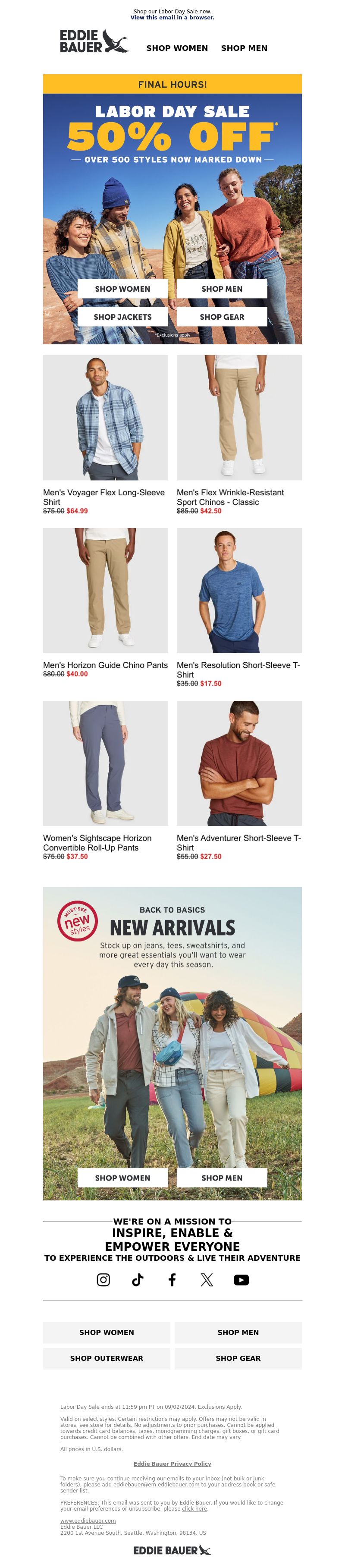The width and height of the screenshot is (345, 1568).
Task: Open the TikTok social icon
Action: point(138,1279)
